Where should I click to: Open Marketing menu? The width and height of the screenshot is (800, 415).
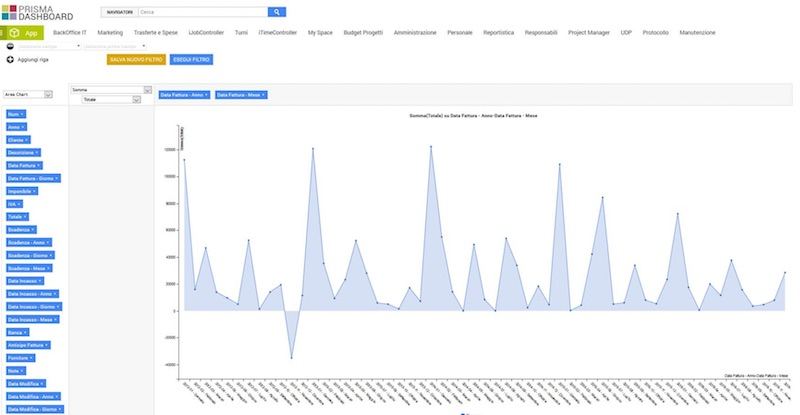click(x=110, y=33)
